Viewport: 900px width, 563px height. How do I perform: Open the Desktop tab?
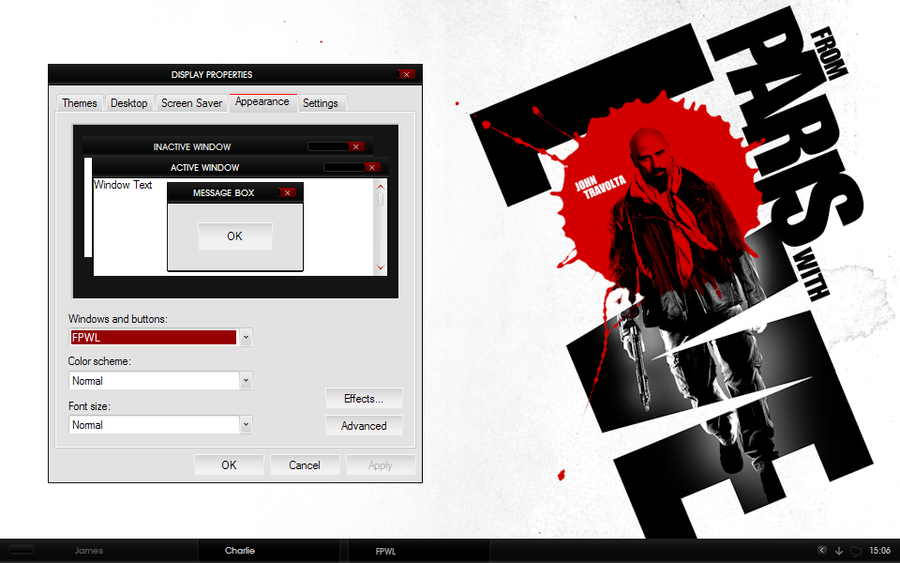[129, 103]
